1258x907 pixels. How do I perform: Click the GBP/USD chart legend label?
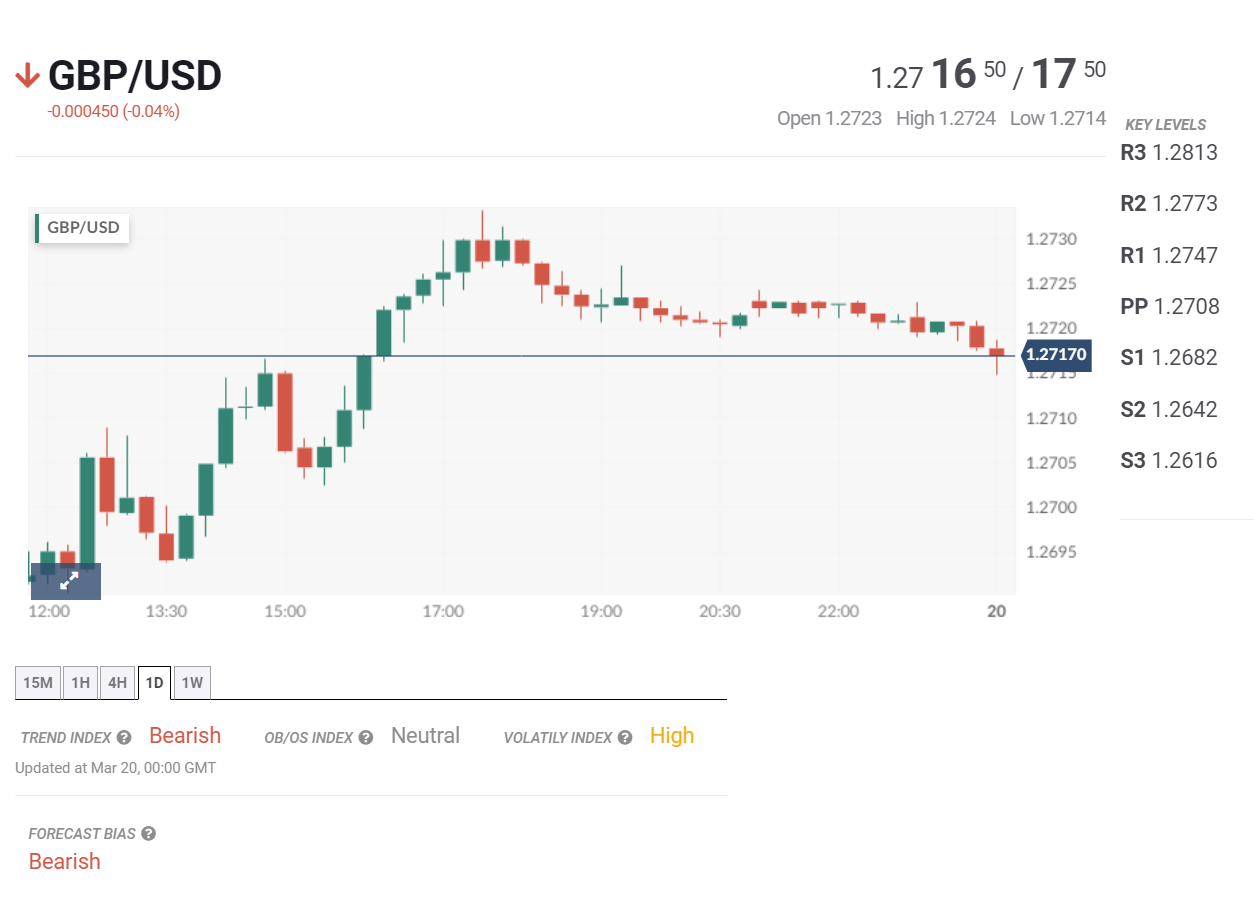83,228
